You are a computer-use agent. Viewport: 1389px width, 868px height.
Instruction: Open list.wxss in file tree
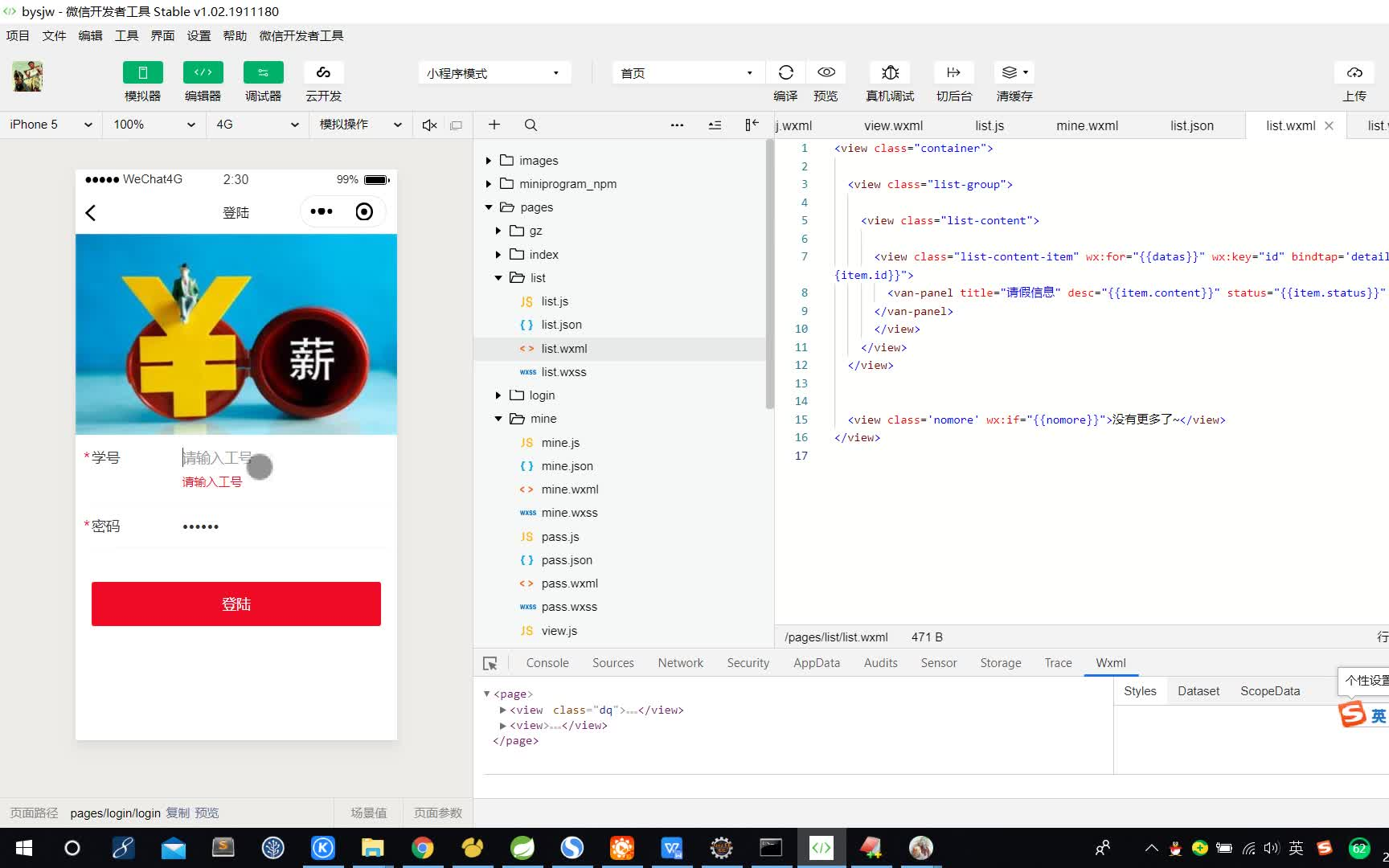point(563,372)
